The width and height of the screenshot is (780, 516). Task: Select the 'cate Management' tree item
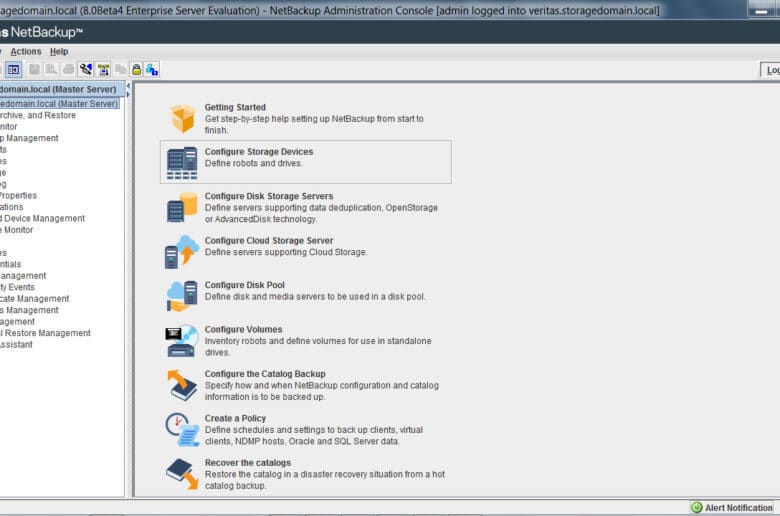(x=34, y=298)
